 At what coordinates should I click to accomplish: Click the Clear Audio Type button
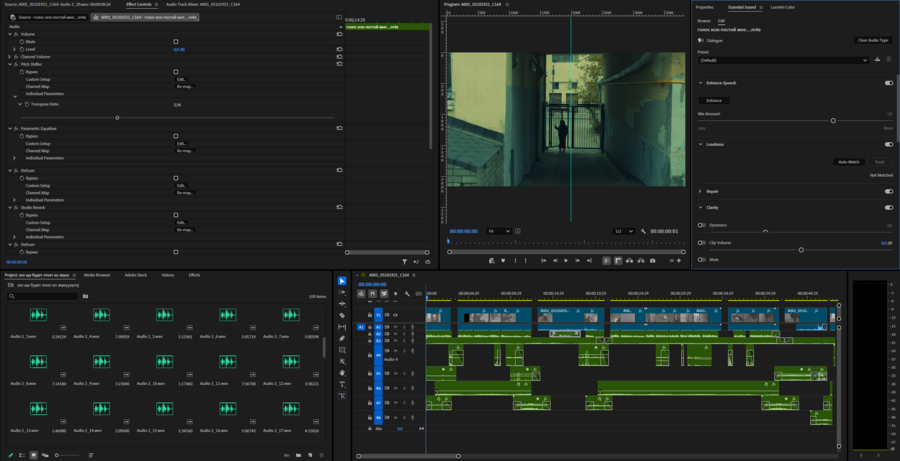tap(872, 40)
